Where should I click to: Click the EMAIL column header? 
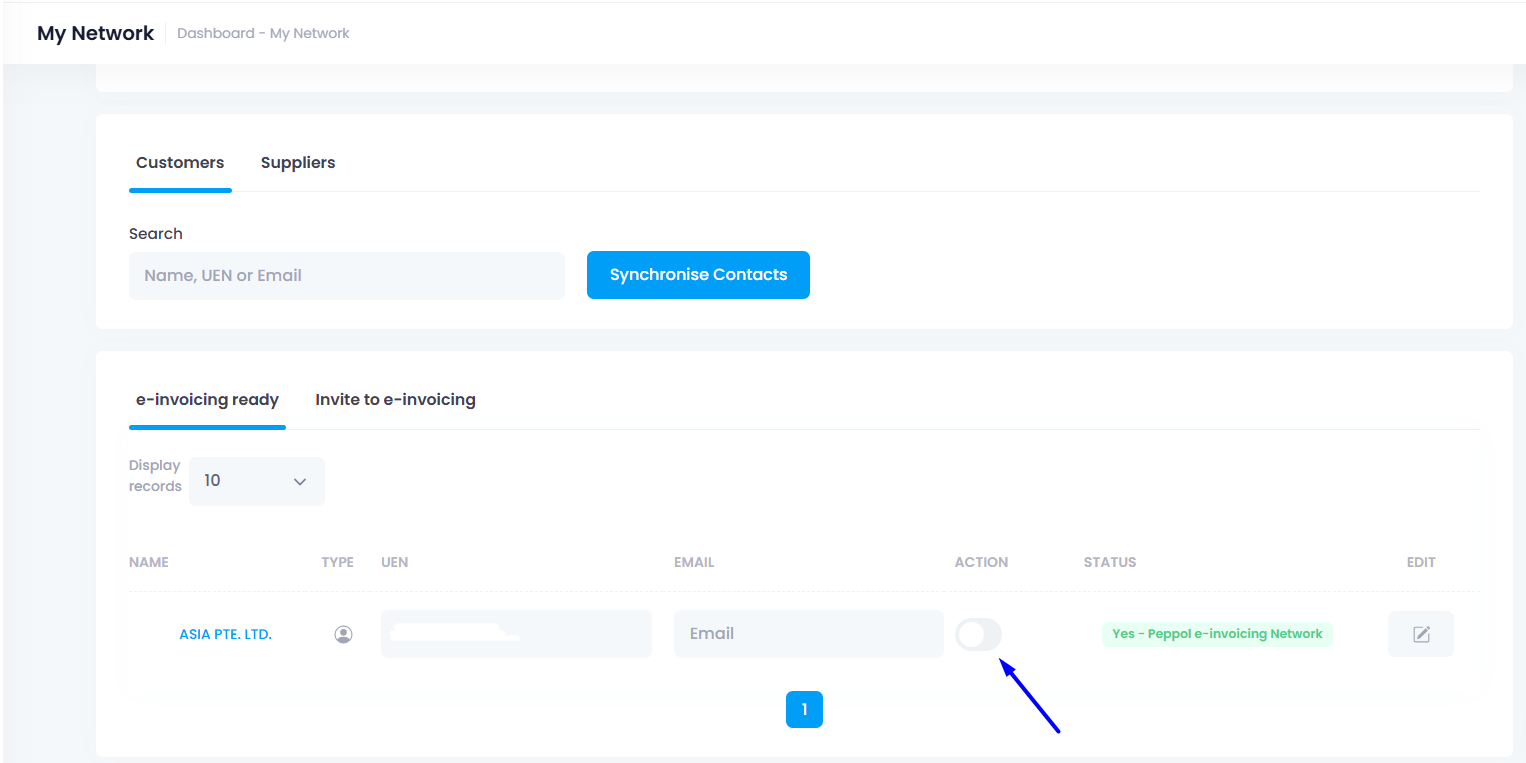point(694,562)
